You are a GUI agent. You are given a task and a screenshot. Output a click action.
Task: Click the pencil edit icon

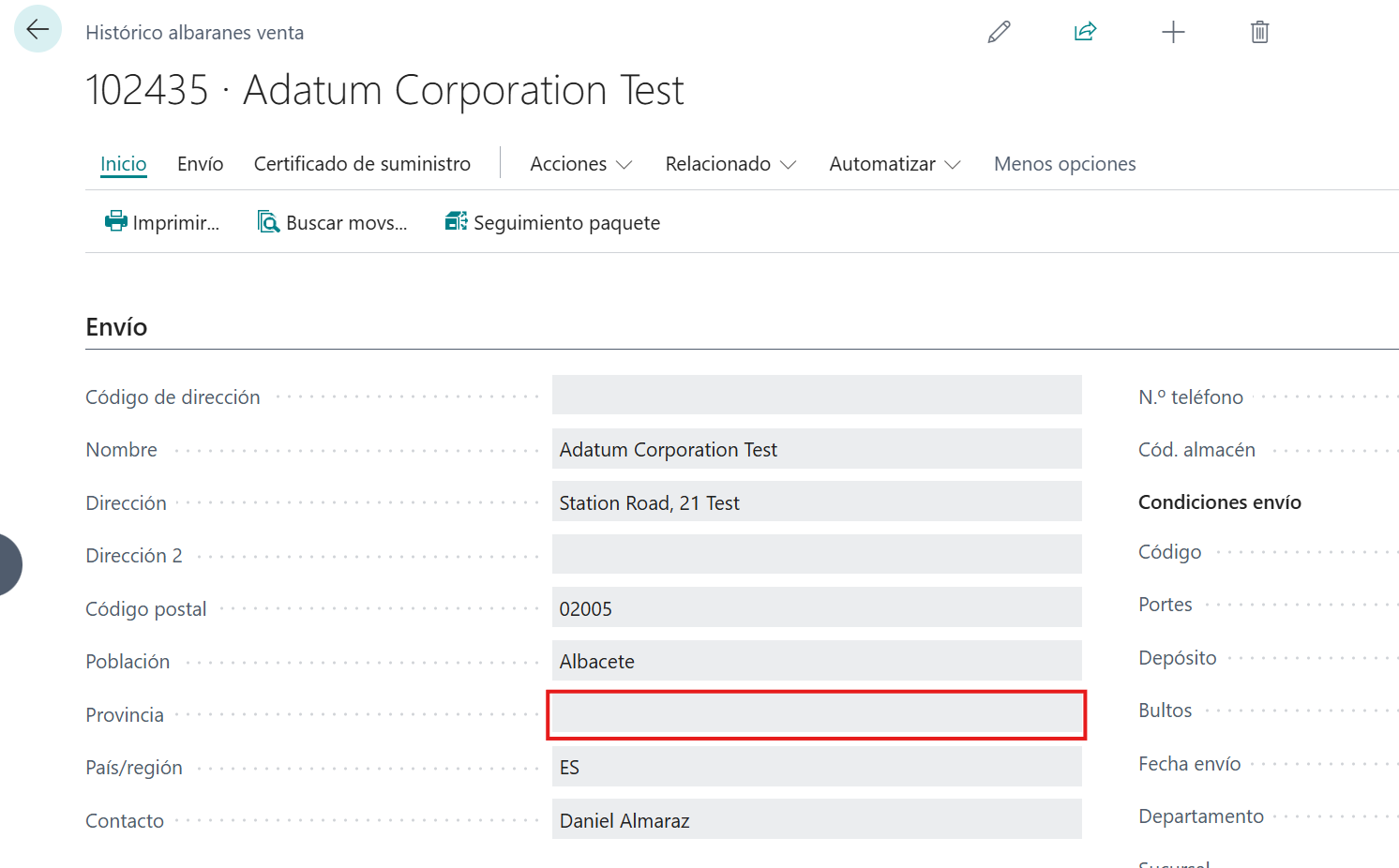tap(999, 32)
